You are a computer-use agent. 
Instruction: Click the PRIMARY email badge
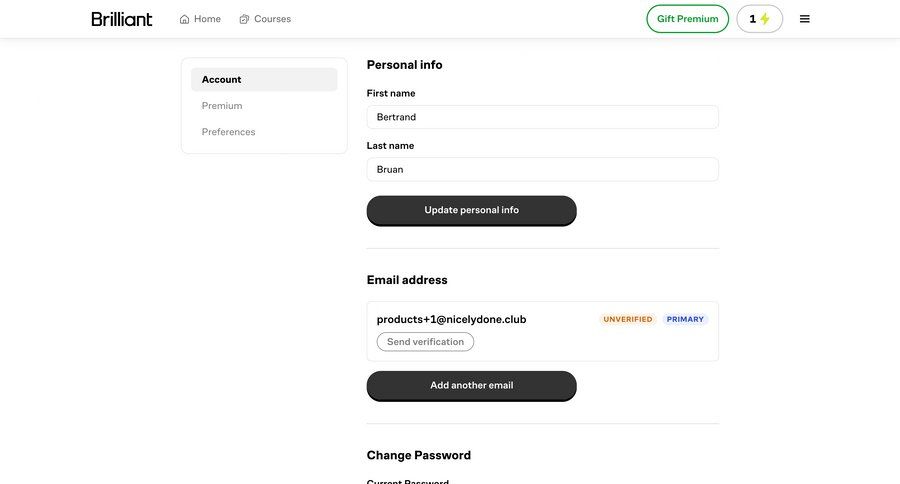pos(685,319)
